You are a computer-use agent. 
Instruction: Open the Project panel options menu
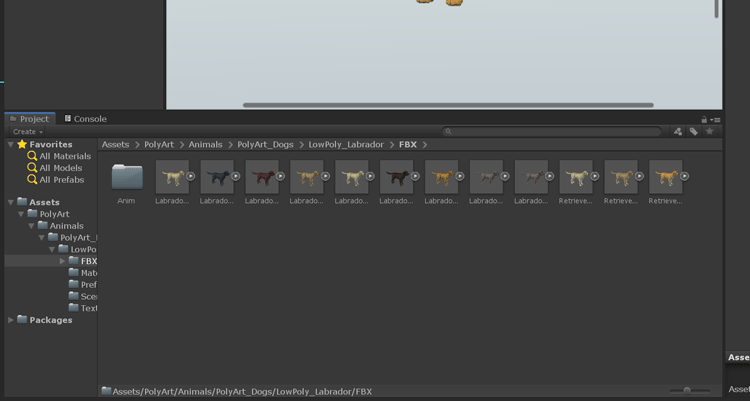coord(716,120)
